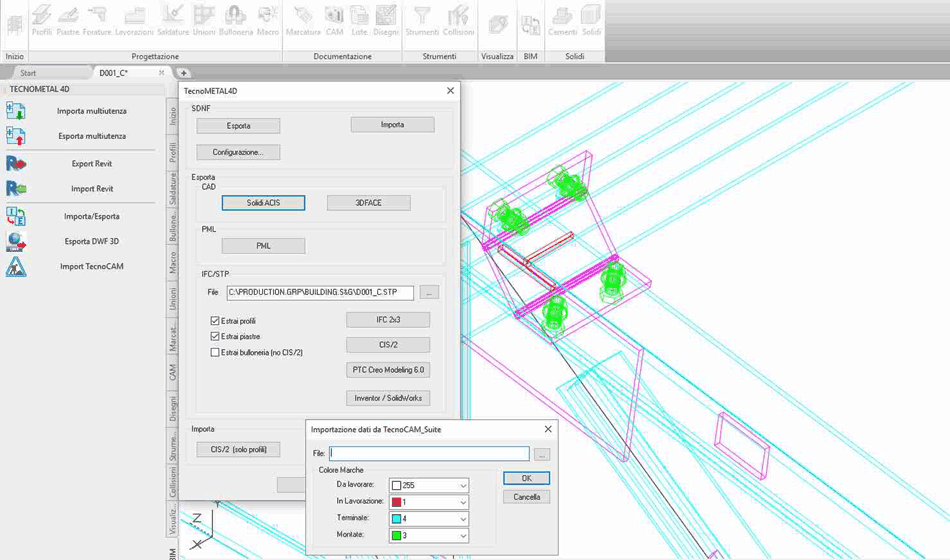This screenshot has height=560, width=950.
Task: Click the cyan Terminate color swatch
Action: coord(396,519)
